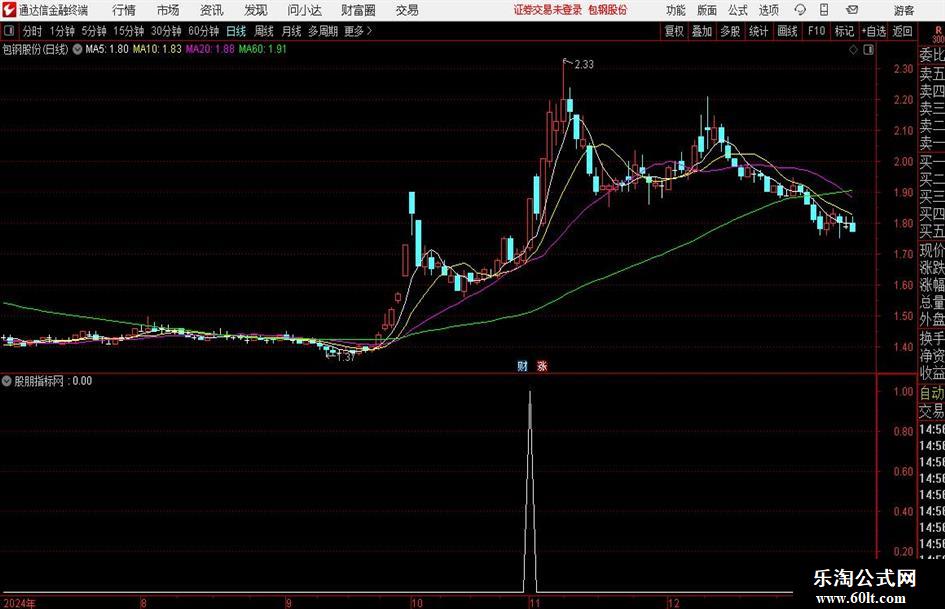This screenshot has width=945, height=609.
Task: Click the MA5: 1.80 readout
Action: 107,49
